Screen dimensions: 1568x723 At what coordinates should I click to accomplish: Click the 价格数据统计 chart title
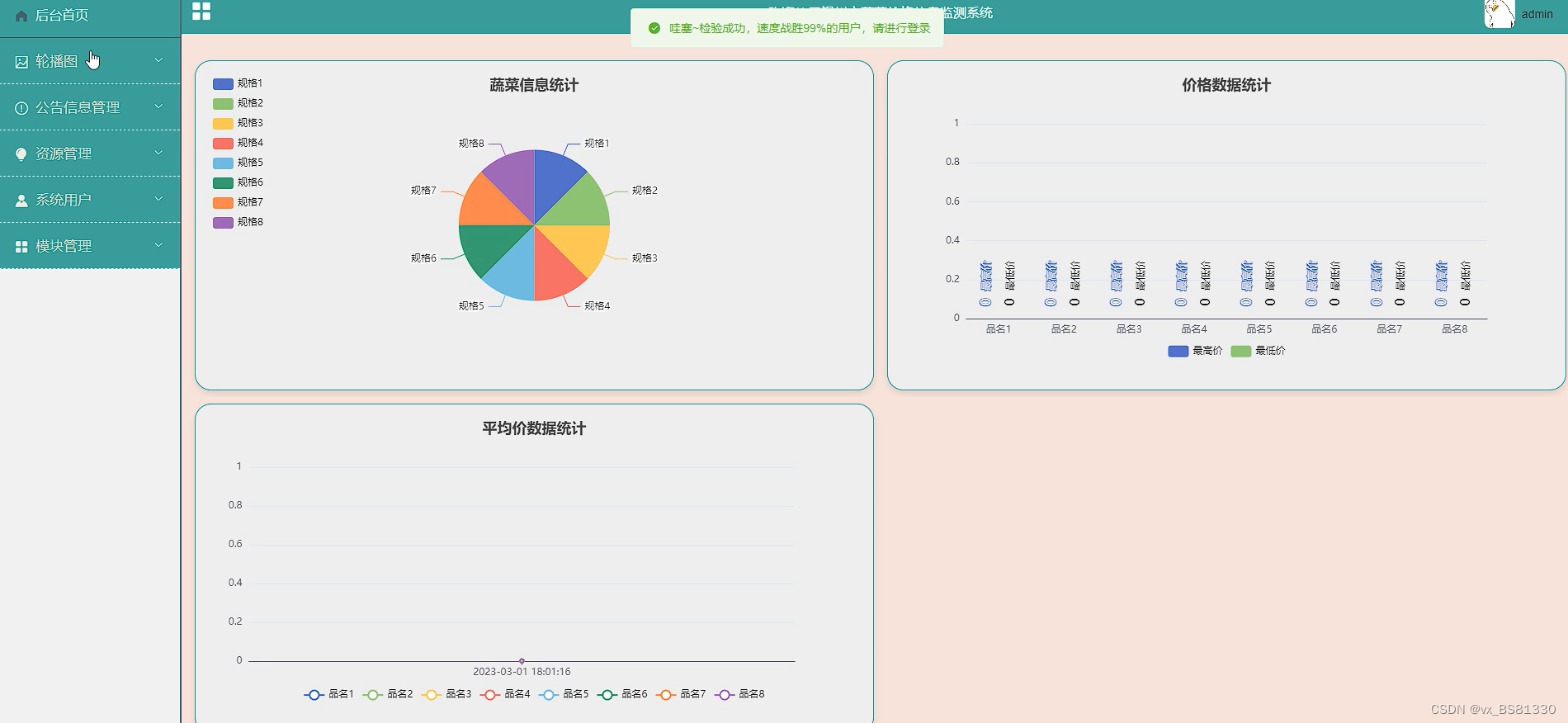pyautogui.click(x=1226, y=85)
